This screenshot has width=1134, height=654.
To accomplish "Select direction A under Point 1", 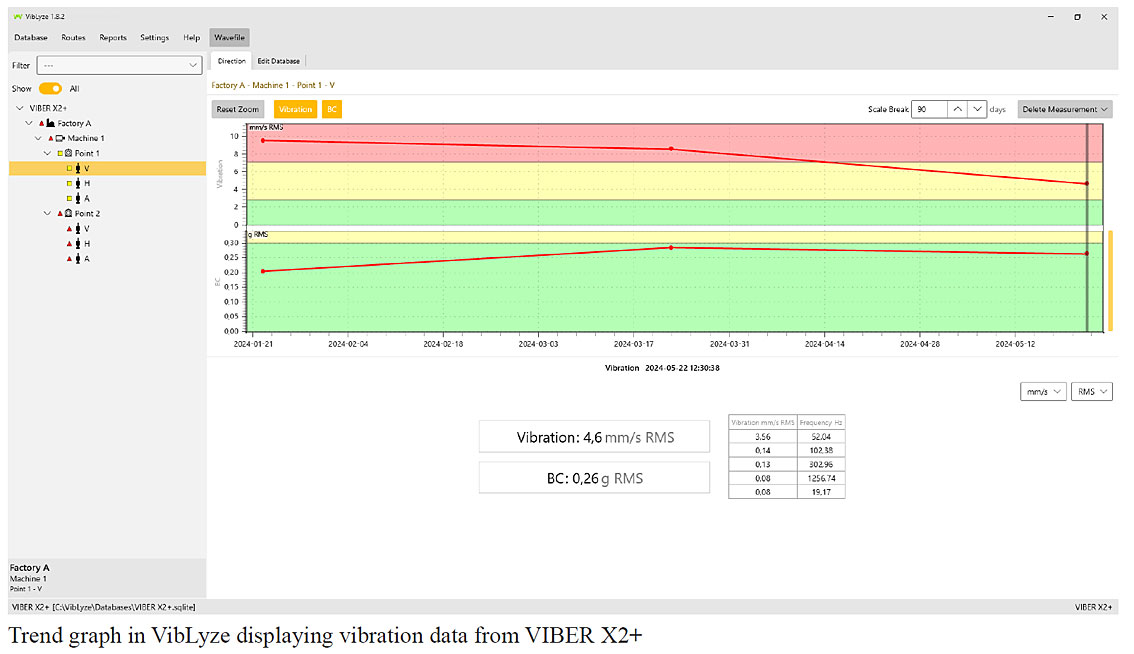I will pos(87,198).
